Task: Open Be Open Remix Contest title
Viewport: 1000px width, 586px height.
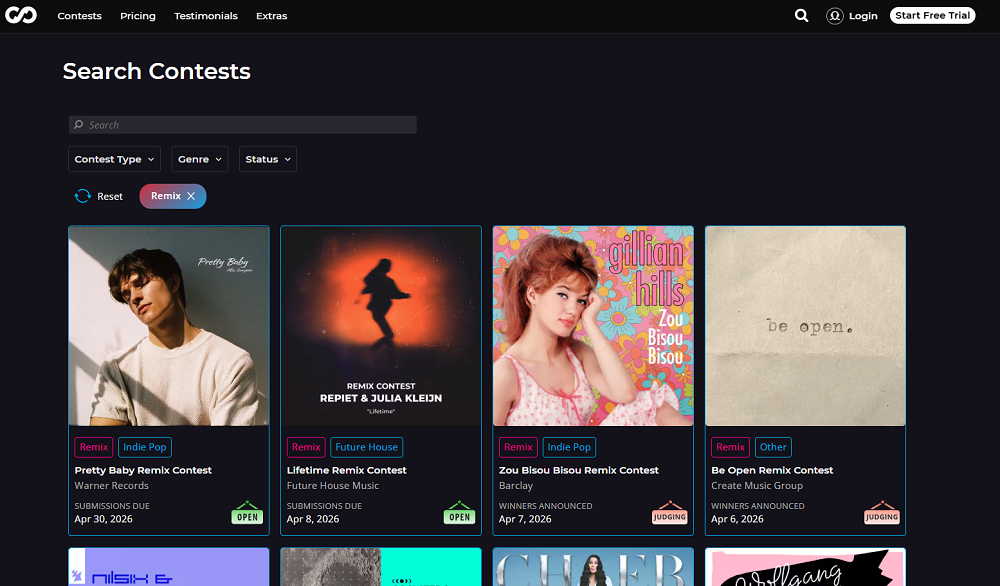Action: 772,471
